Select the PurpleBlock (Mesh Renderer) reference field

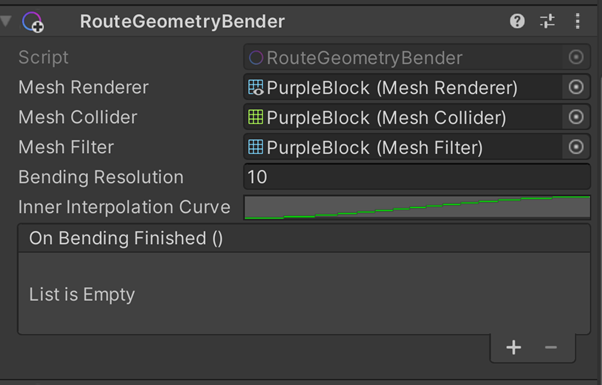click(403, 87)
